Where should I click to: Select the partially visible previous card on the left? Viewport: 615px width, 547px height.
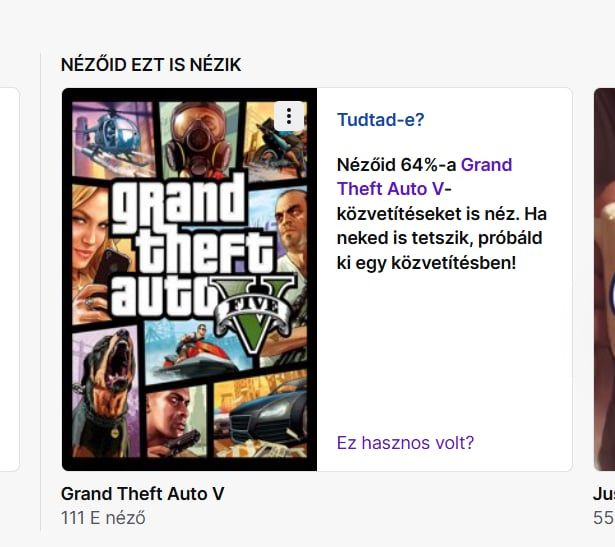tap(9, 279)
